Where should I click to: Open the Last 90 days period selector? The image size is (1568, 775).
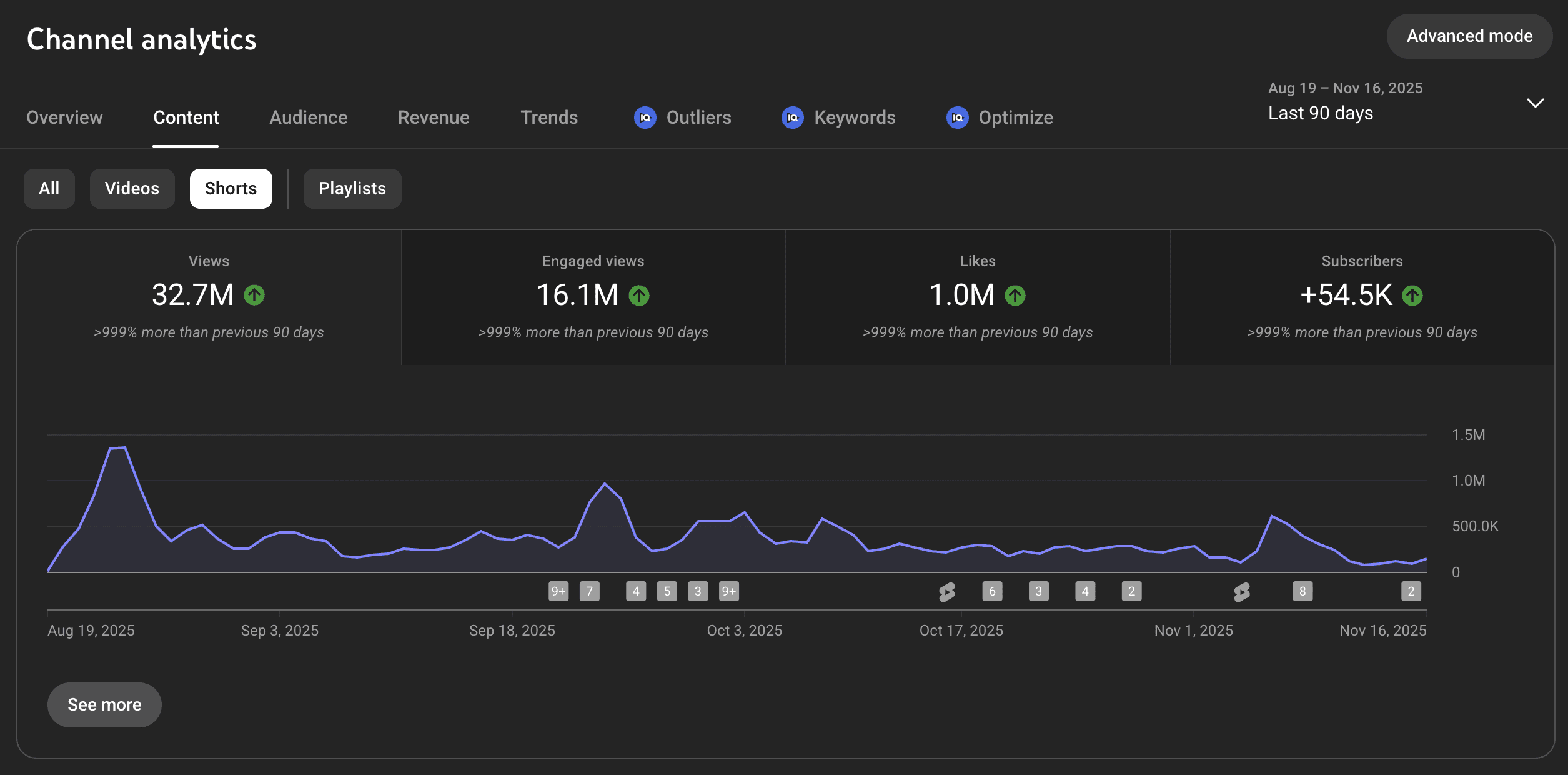pyautogui.click(x=1320, y=113)
